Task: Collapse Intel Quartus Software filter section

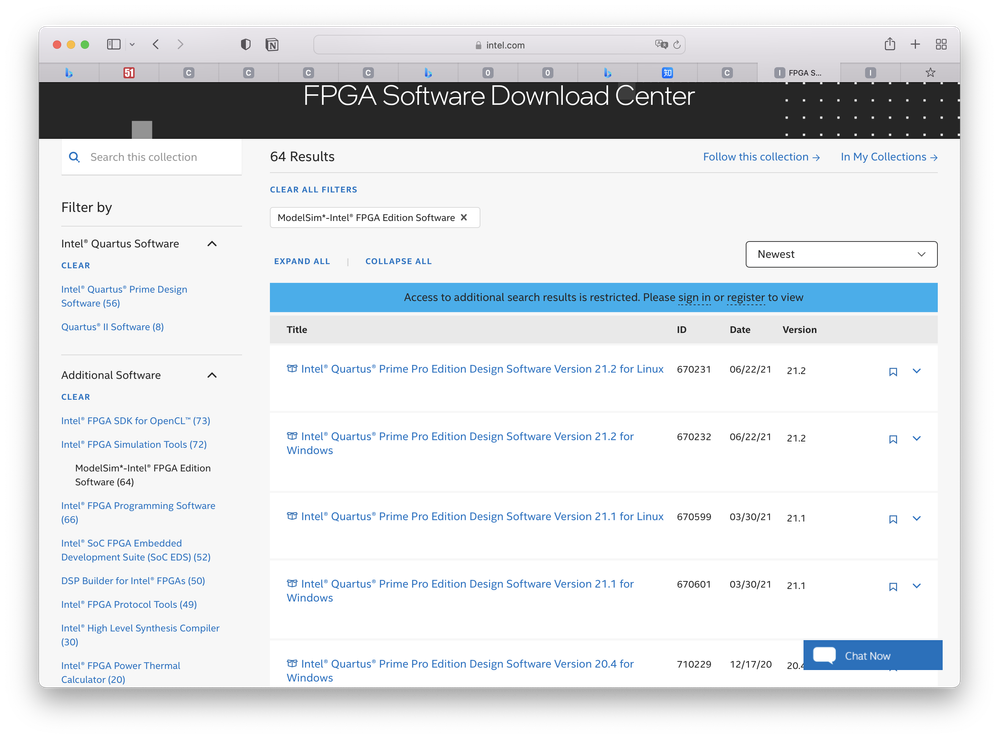Action: (x=212, y=244)
